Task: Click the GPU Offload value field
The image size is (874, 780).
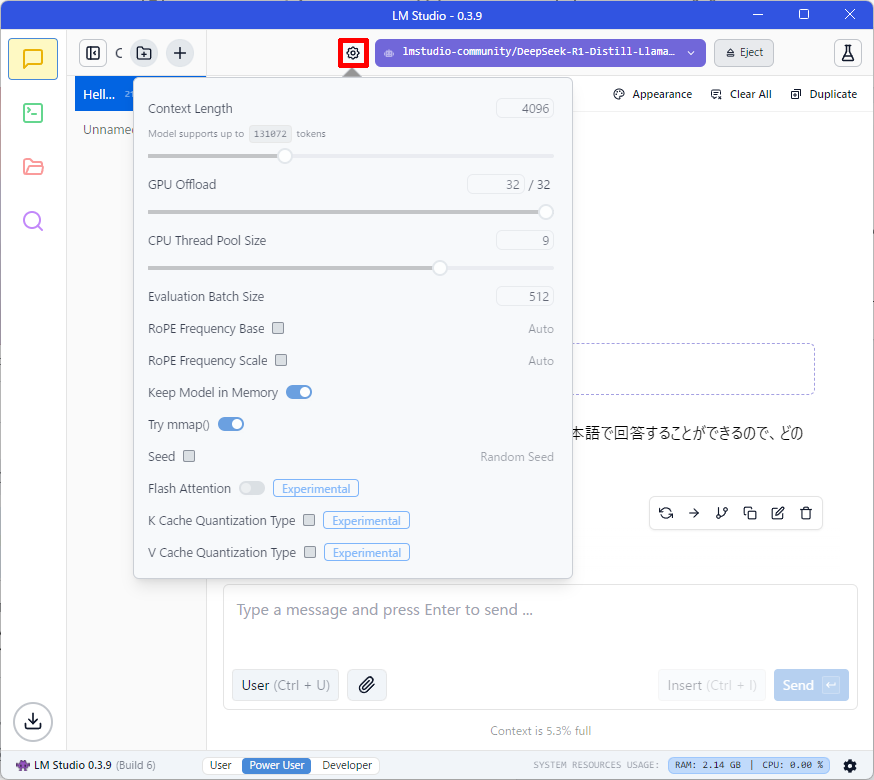Action: click(x=496, y=185)
